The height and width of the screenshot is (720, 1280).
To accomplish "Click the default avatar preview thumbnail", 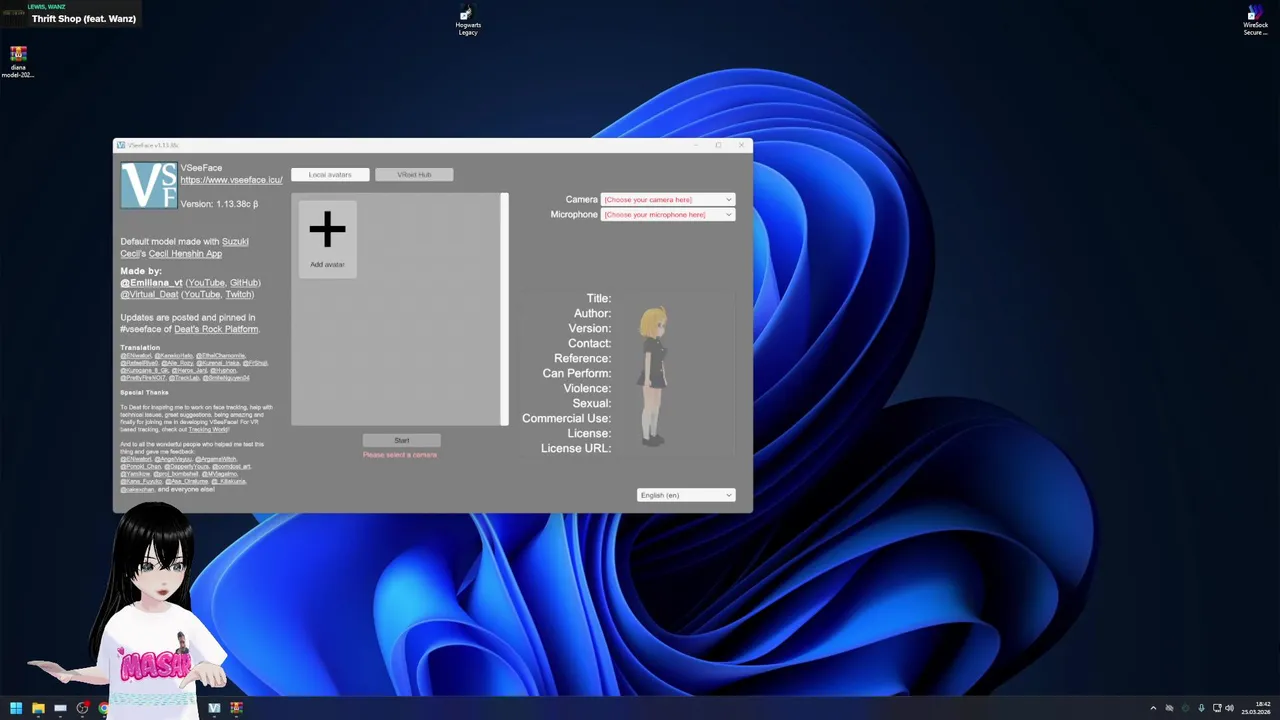I will 654,376.
